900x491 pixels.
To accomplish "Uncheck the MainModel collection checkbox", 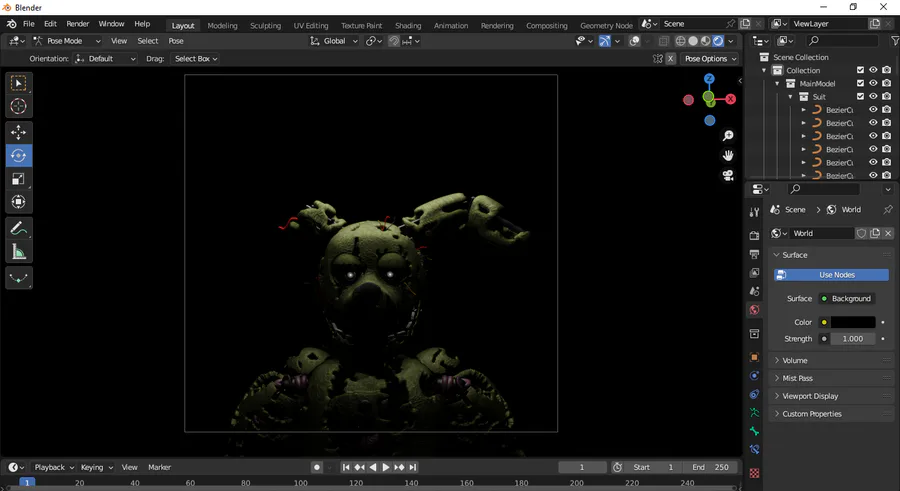I will (x=860, y=83).
